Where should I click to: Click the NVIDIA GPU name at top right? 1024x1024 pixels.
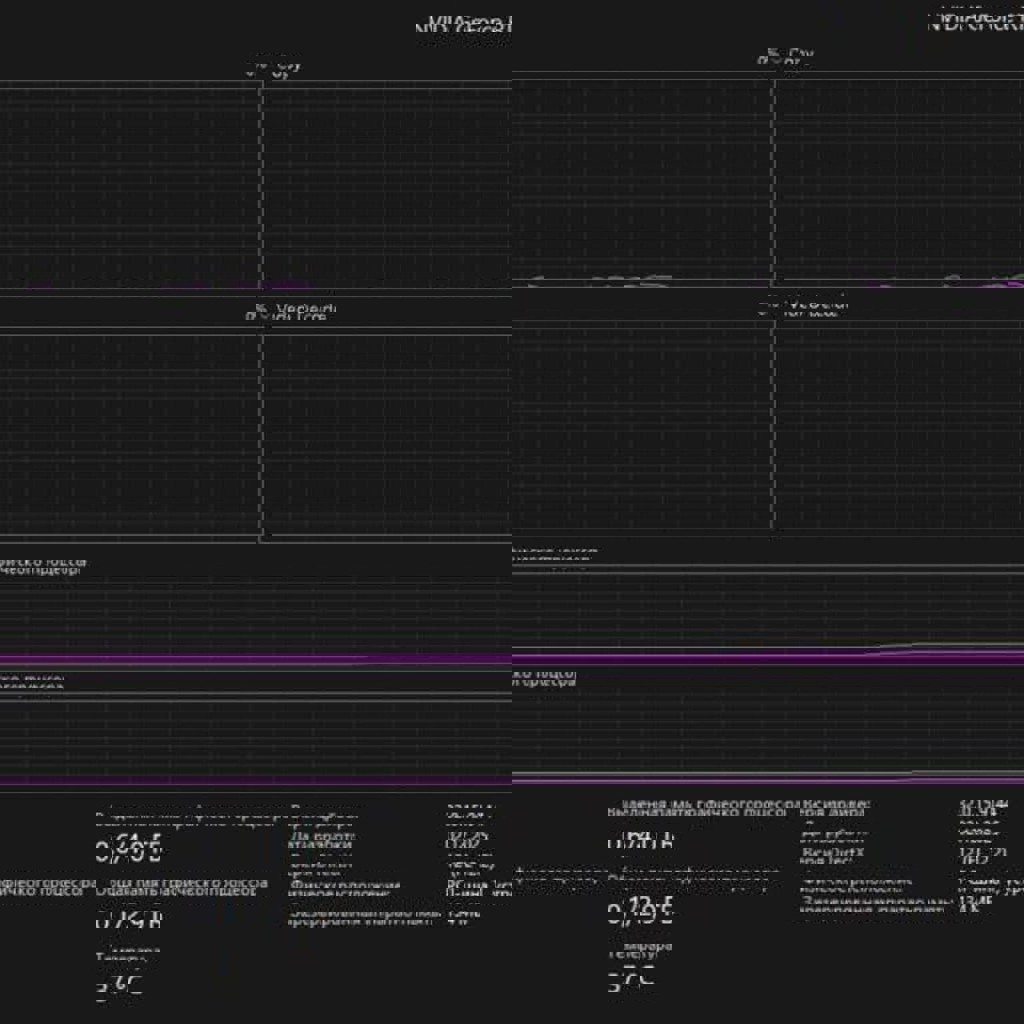point(975,22)
